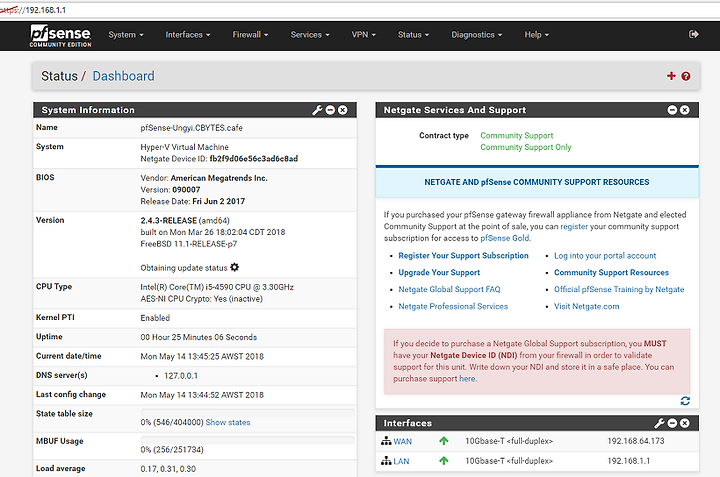This screenshot has height=477, width=720.
Task: Open the Diagnostics dropdown menu
Action: pyautogui.click(x=477, y=35)
